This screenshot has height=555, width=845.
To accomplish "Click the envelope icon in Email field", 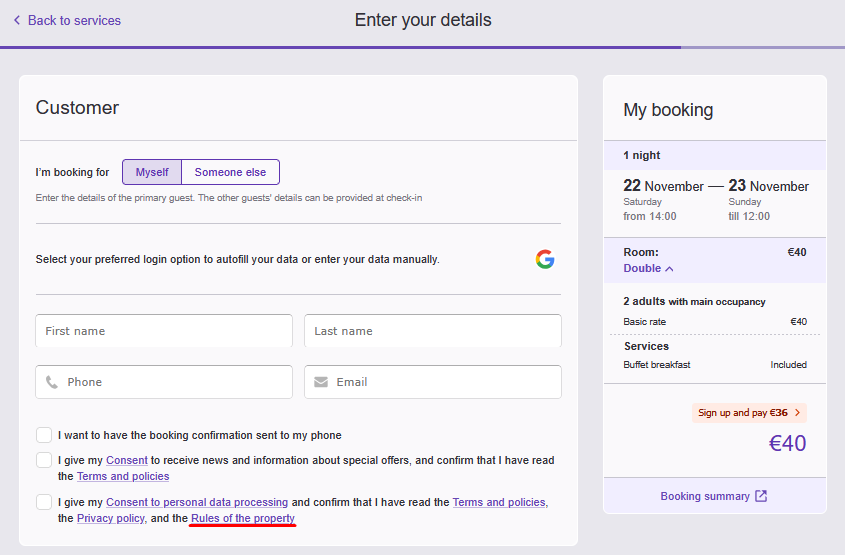I will (321, 382).
